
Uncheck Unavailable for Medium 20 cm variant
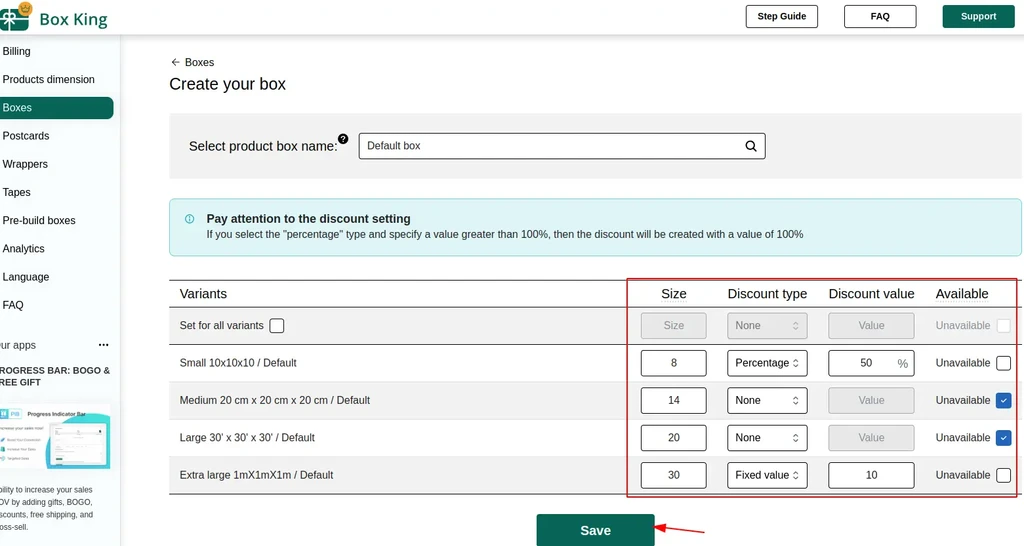click(1004, 400)
